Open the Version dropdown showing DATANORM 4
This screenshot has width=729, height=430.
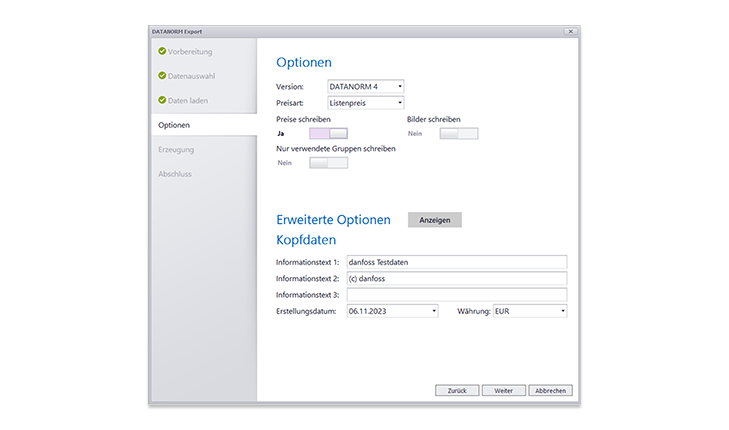tap(365, 86)
